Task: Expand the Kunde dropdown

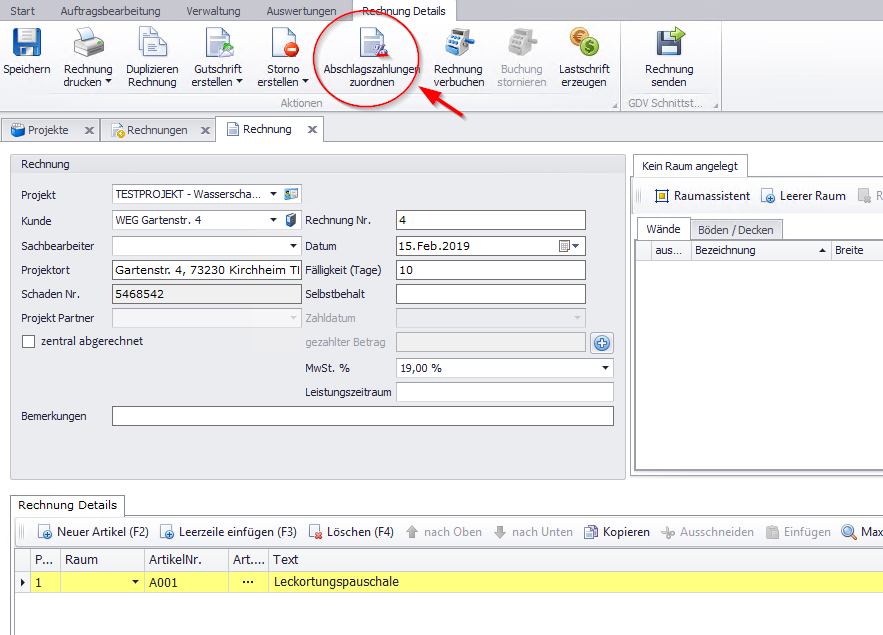Action: pos(274,220)
